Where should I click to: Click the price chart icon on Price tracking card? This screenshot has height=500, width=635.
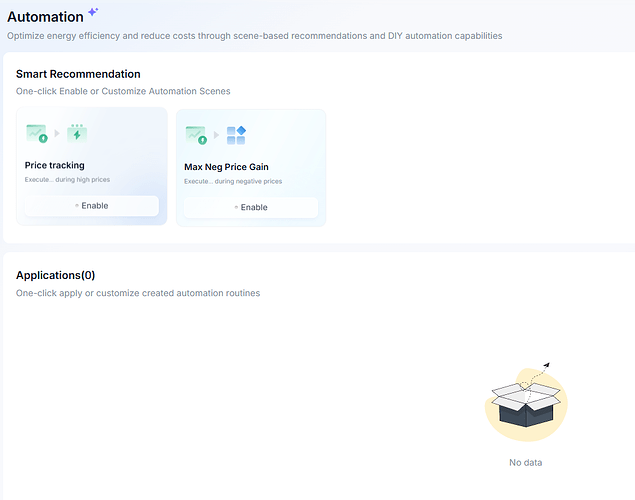click(37, 133)
